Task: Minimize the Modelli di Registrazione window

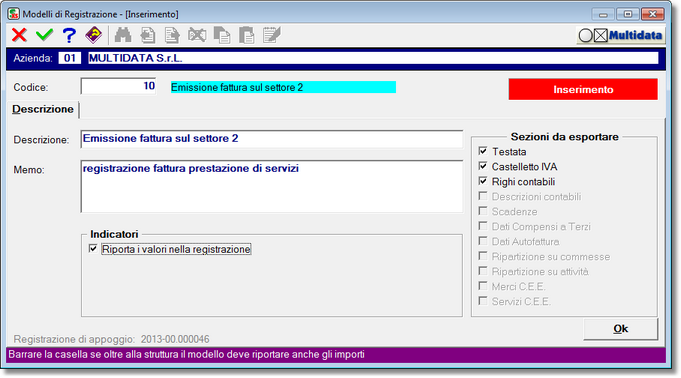Action: [603, 14]
